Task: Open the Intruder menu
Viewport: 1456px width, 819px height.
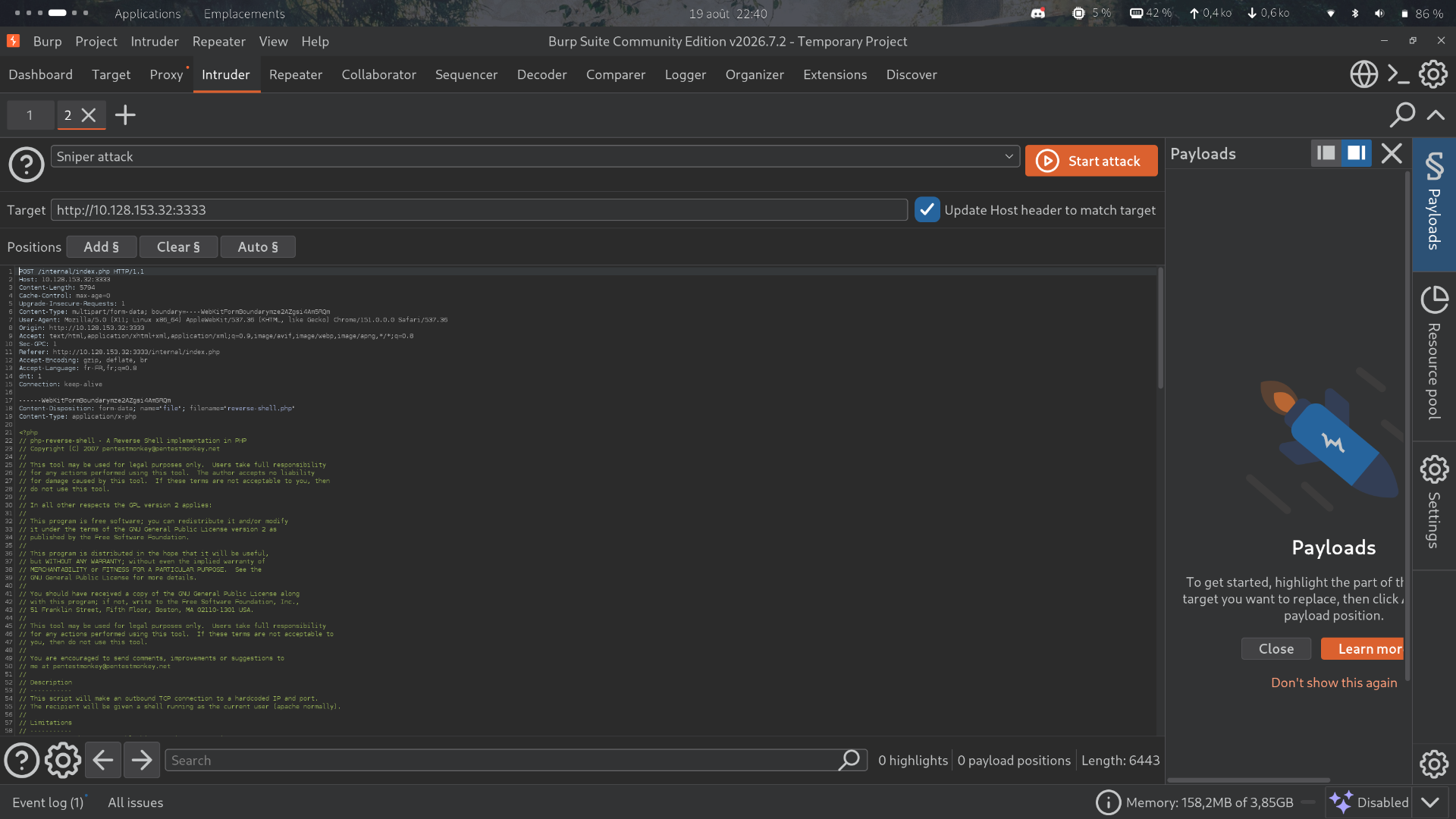Action: pyautogui.click(x=155, y=42)
